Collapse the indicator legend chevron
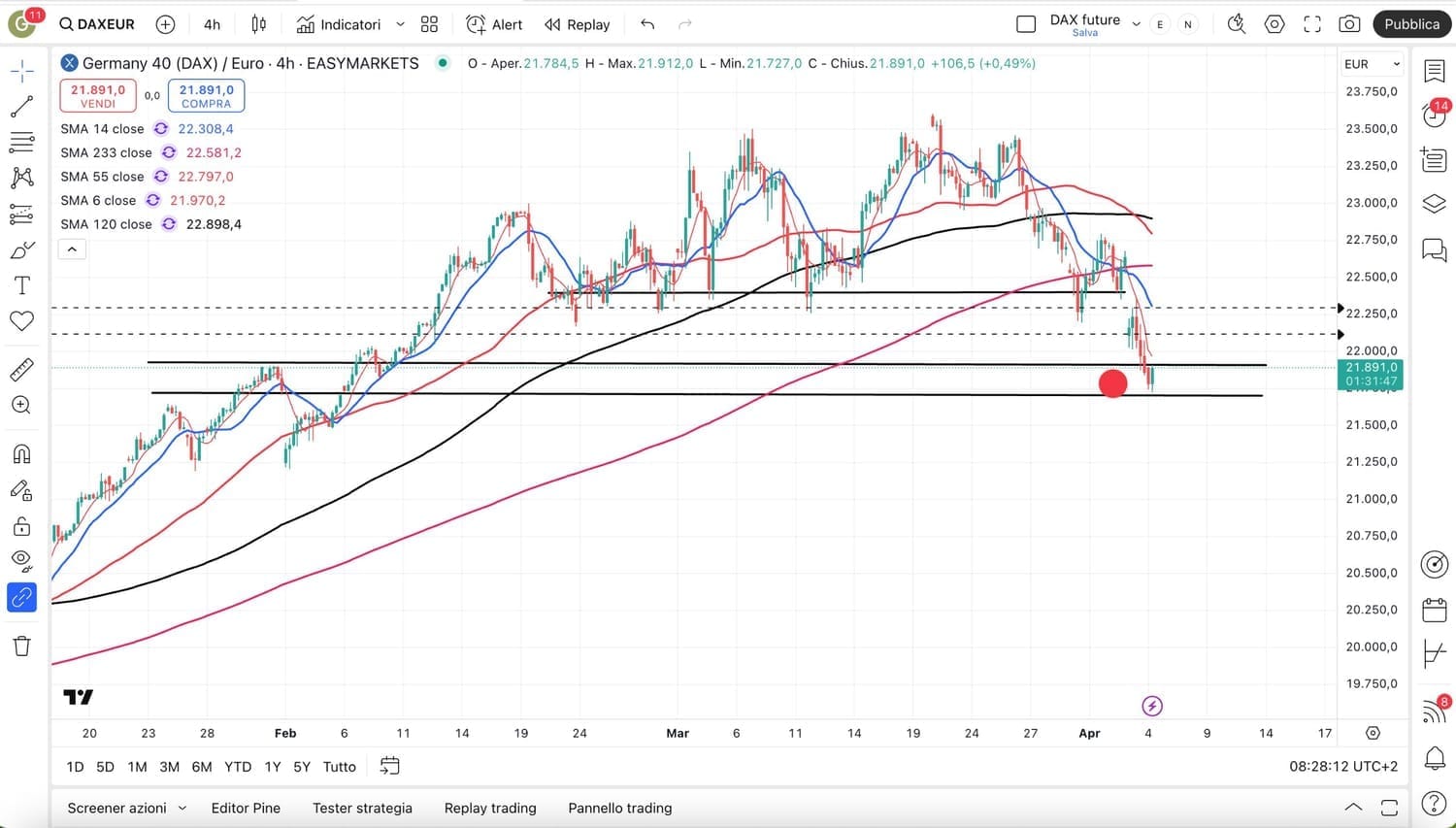The image size is (1456, 828). click(x=72, y=249)
